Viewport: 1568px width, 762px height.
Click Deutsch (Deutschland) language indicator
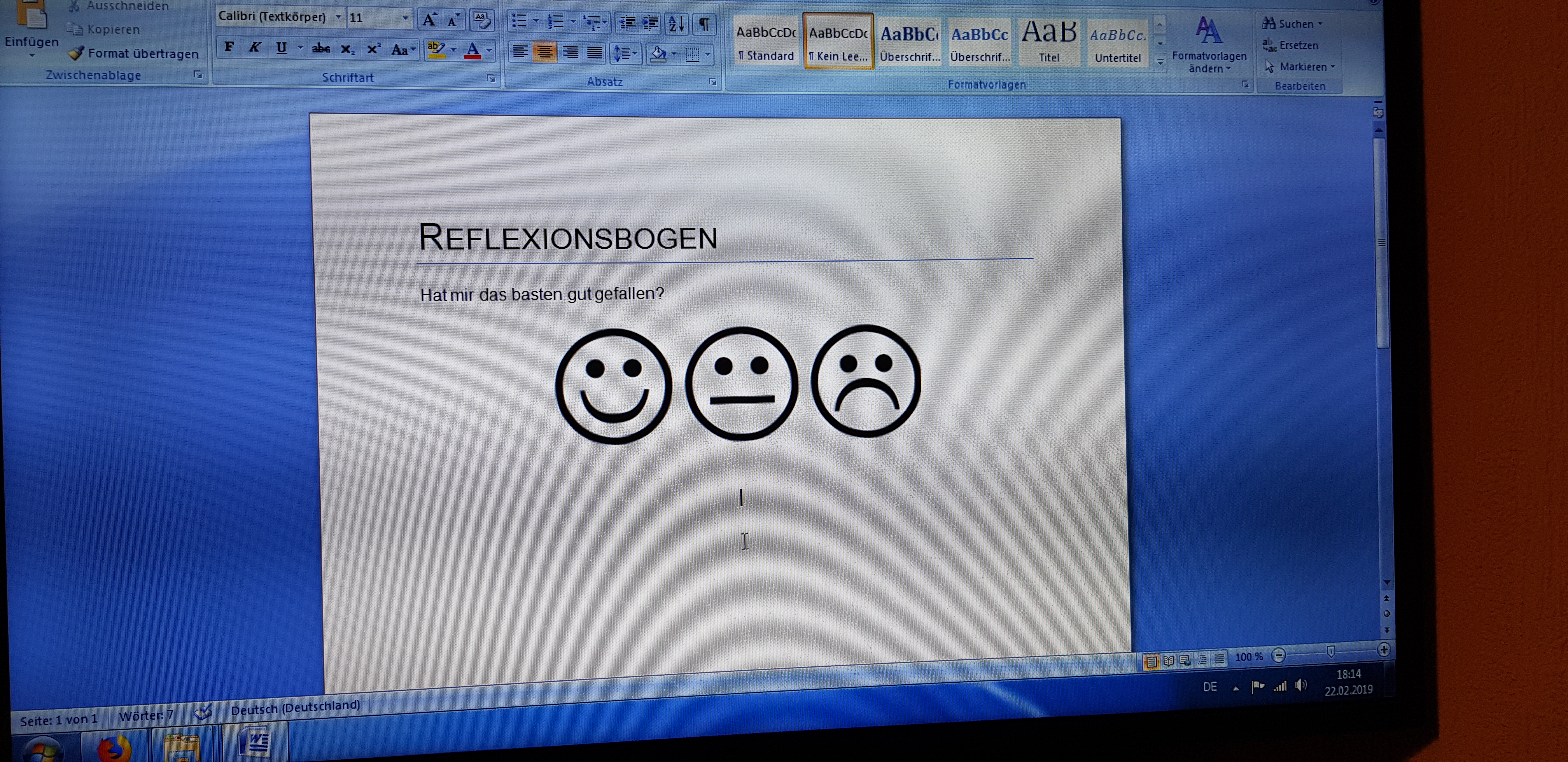[x=295, y=707]
